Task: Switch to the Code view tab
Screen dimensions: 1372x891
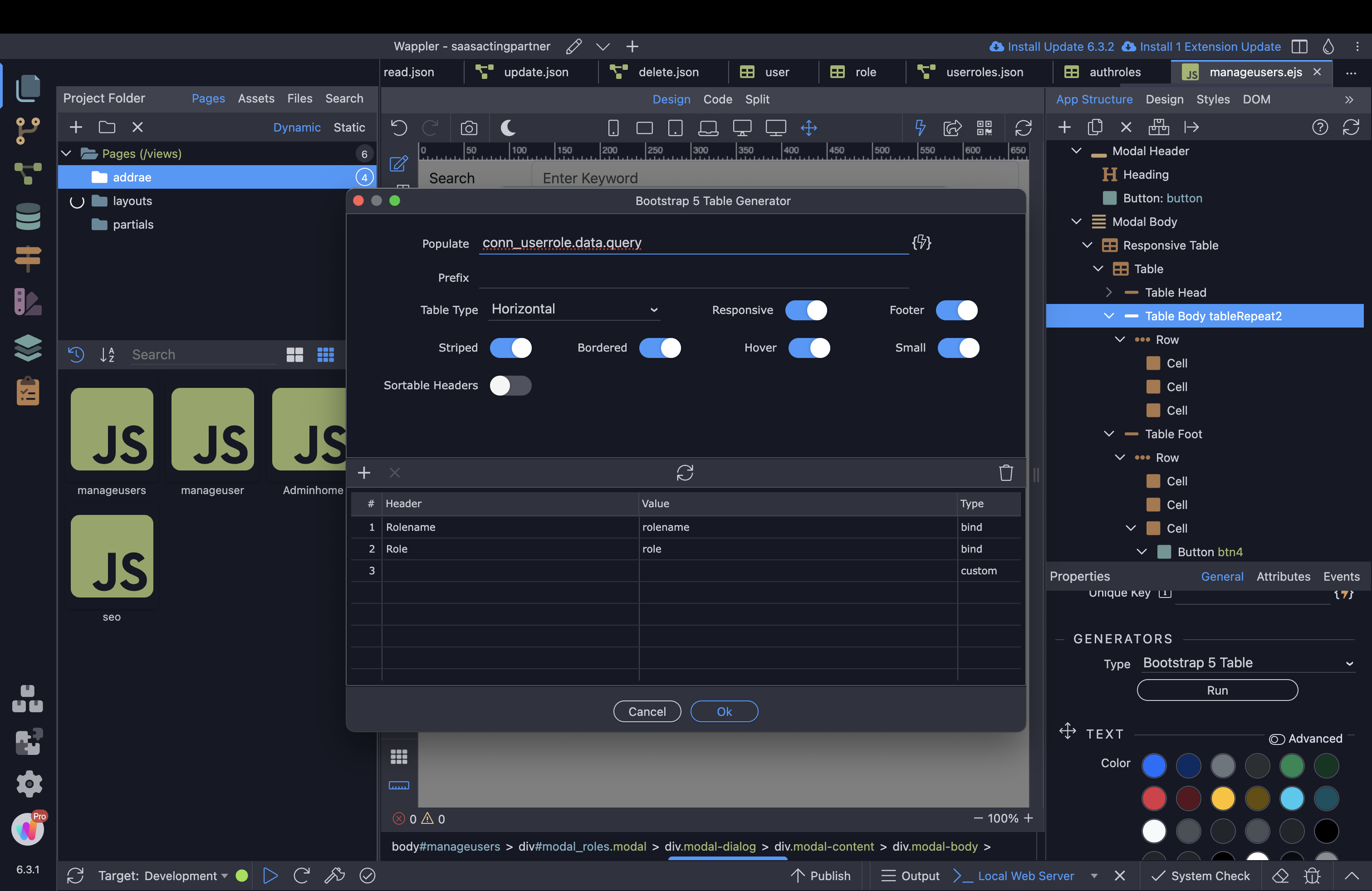Action: [x=717, y=99]
